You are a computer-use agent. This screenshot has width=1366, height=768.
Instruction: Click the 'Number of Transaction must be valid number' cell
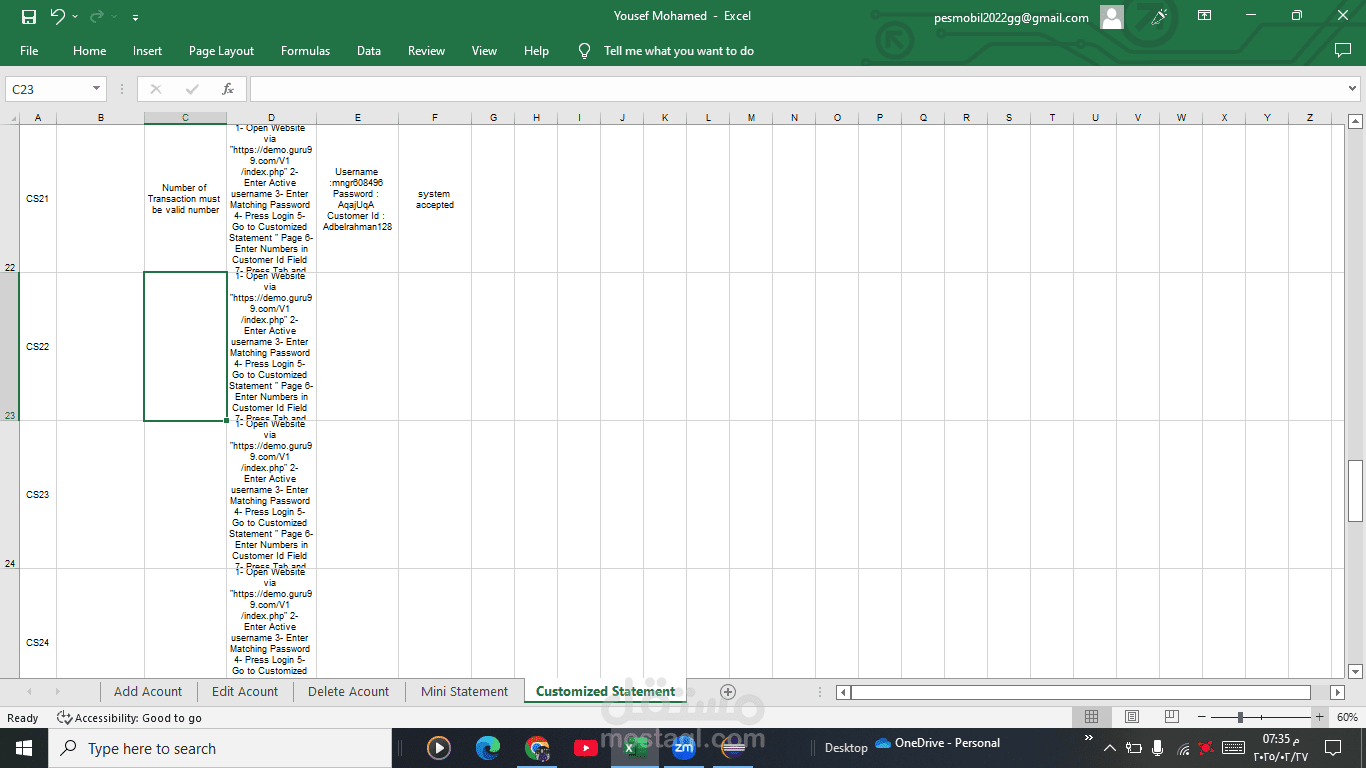pos(185,199)
